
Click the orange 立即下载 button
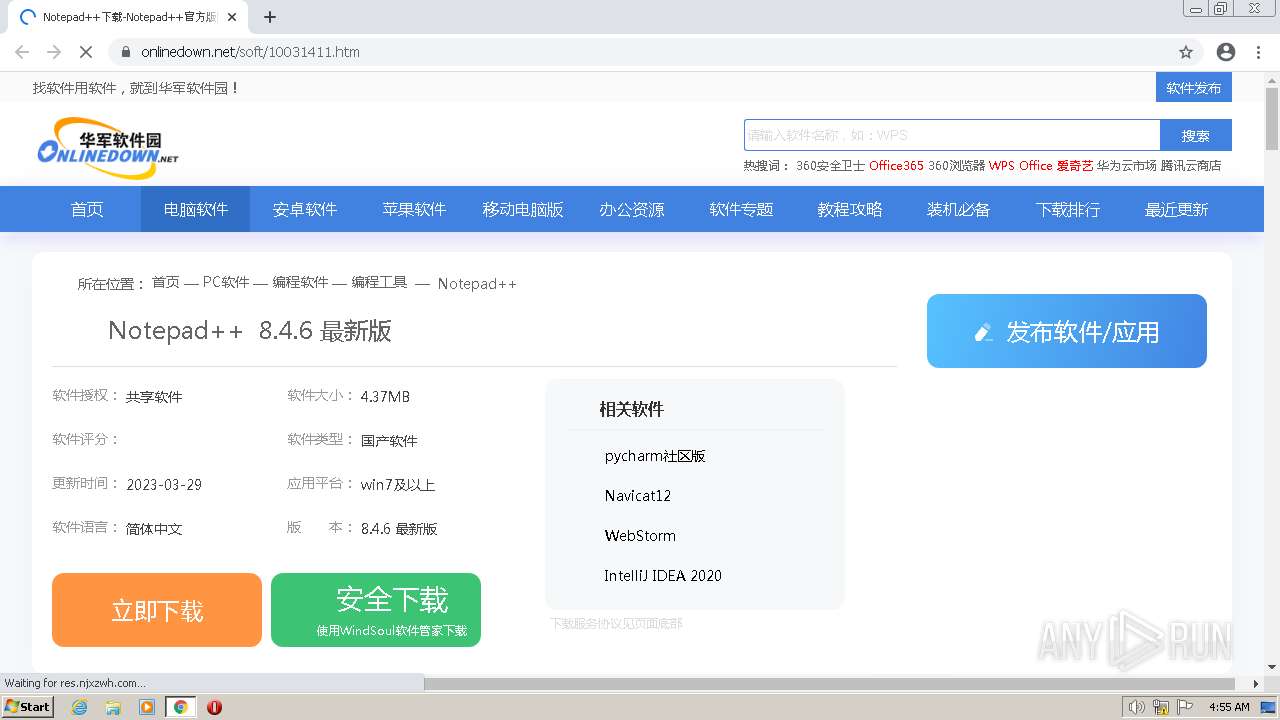click(157, 610)
